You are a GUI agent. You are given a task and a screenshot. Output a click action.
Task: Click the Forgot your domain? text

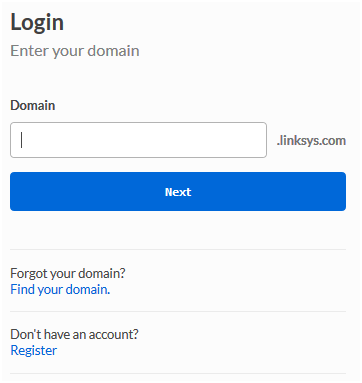pyautogui.click(x=68, y=273)
